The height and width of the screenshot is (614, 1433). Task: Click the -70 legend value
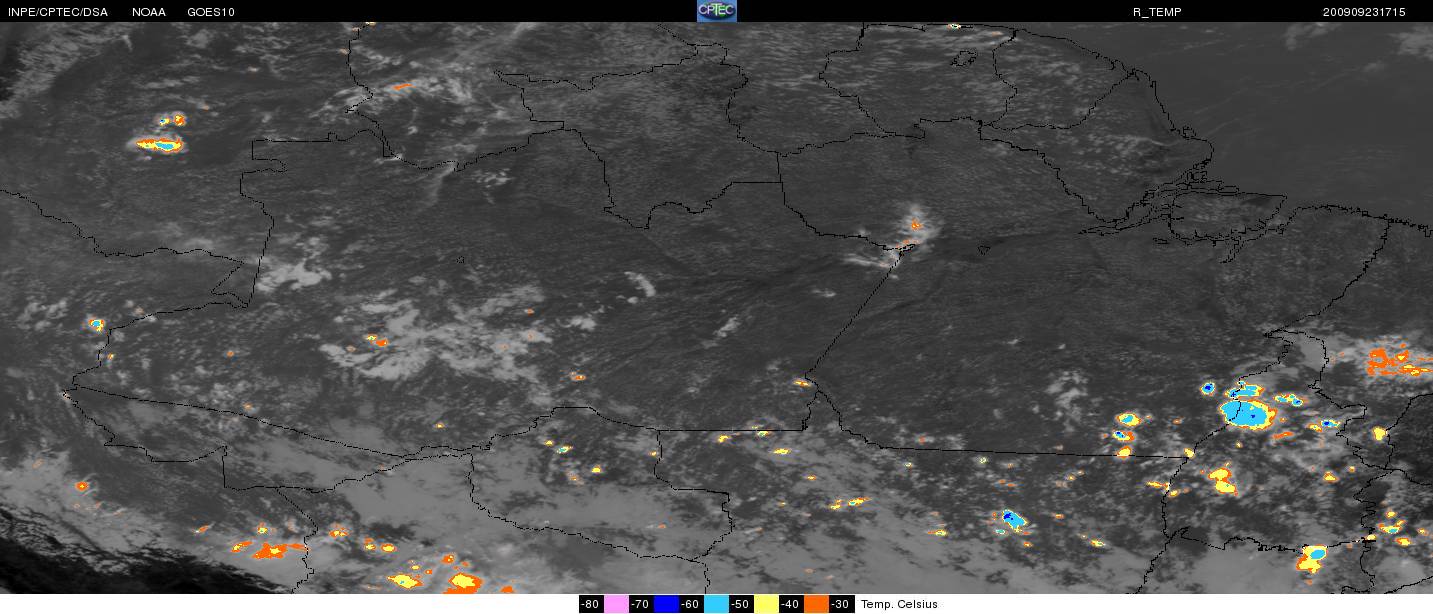641,604
